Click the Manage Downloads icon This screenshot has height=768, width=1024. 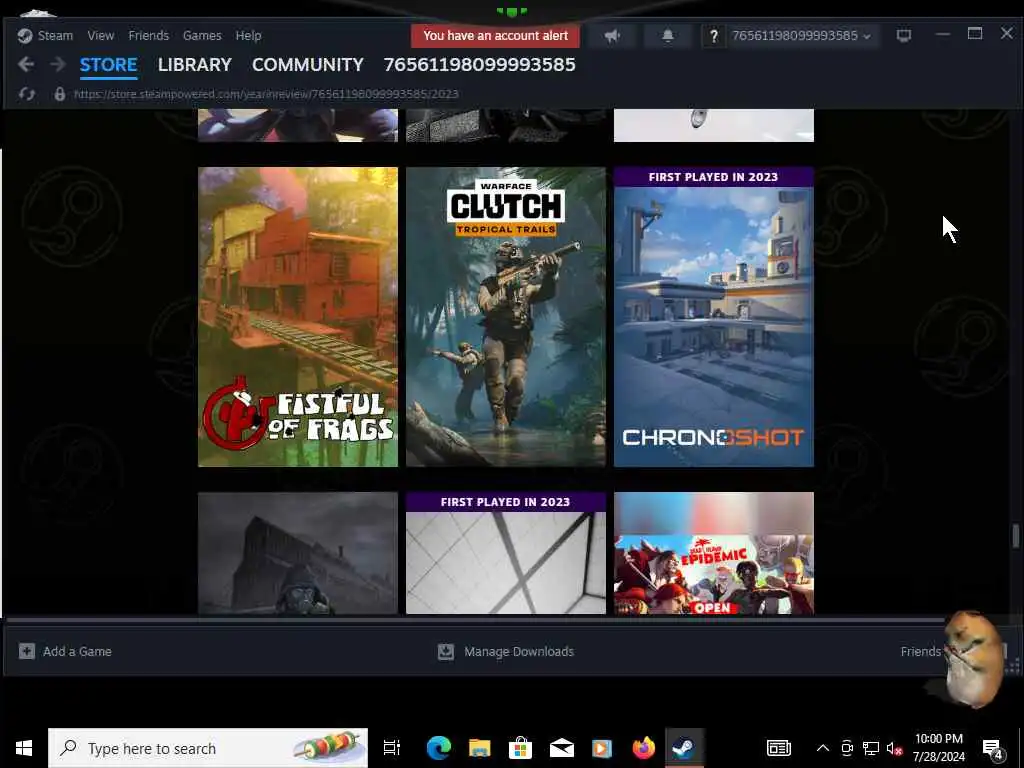tap(445, 651)
